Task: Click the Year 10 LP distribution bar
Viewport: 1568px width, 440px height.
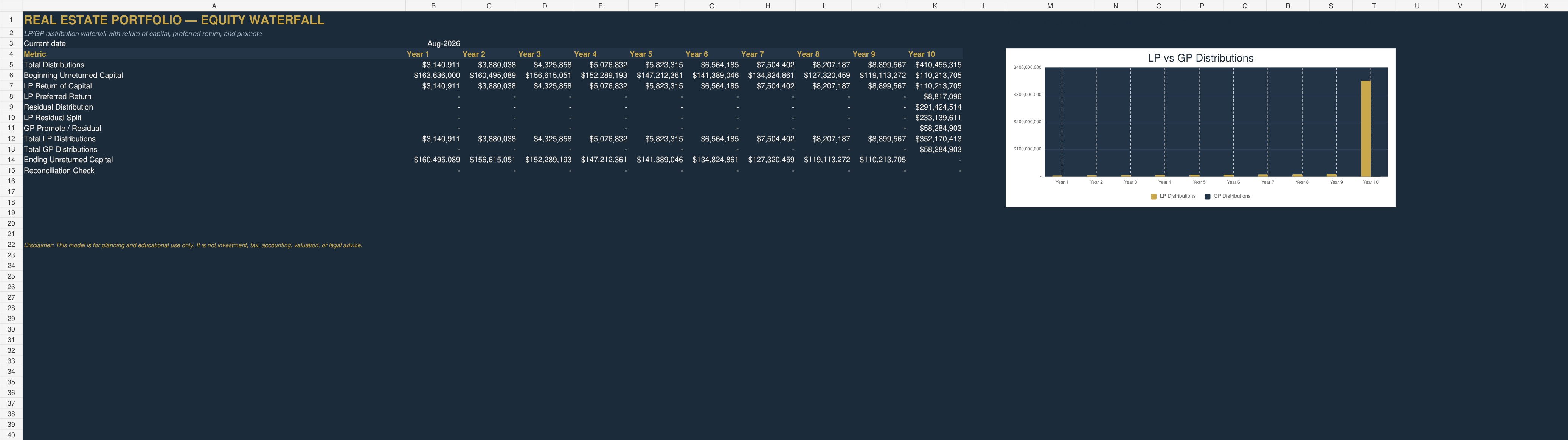Action: [1366, 129]
